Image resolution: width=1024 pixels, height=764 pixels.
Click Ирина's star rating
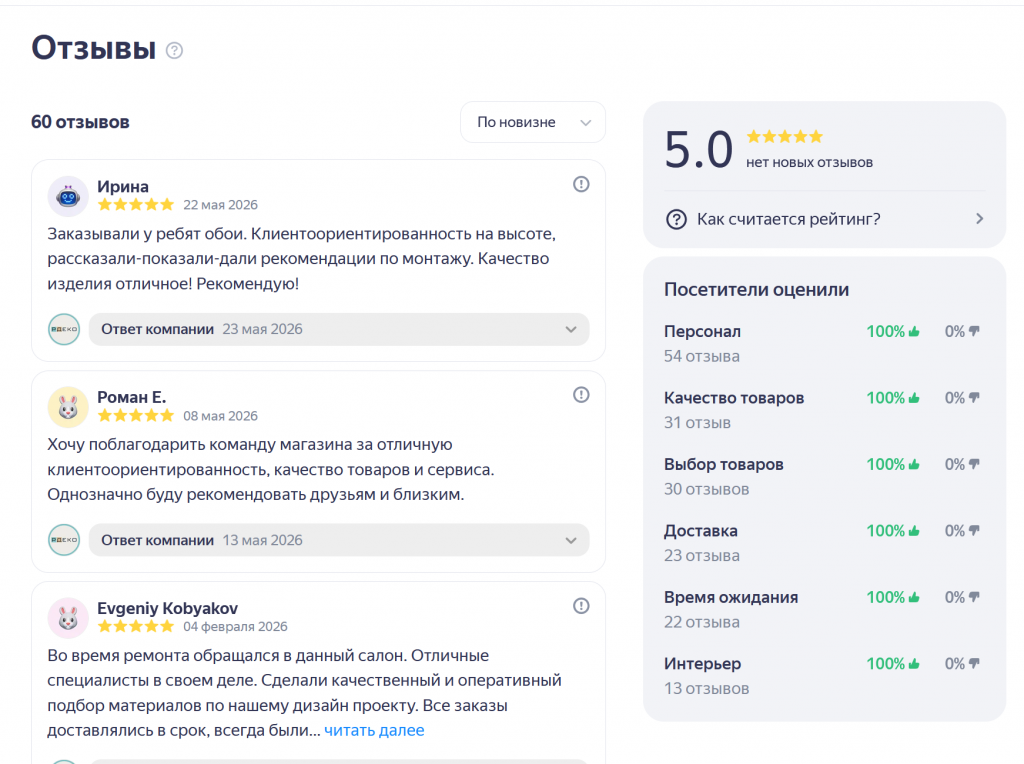(x=136, y=205)
